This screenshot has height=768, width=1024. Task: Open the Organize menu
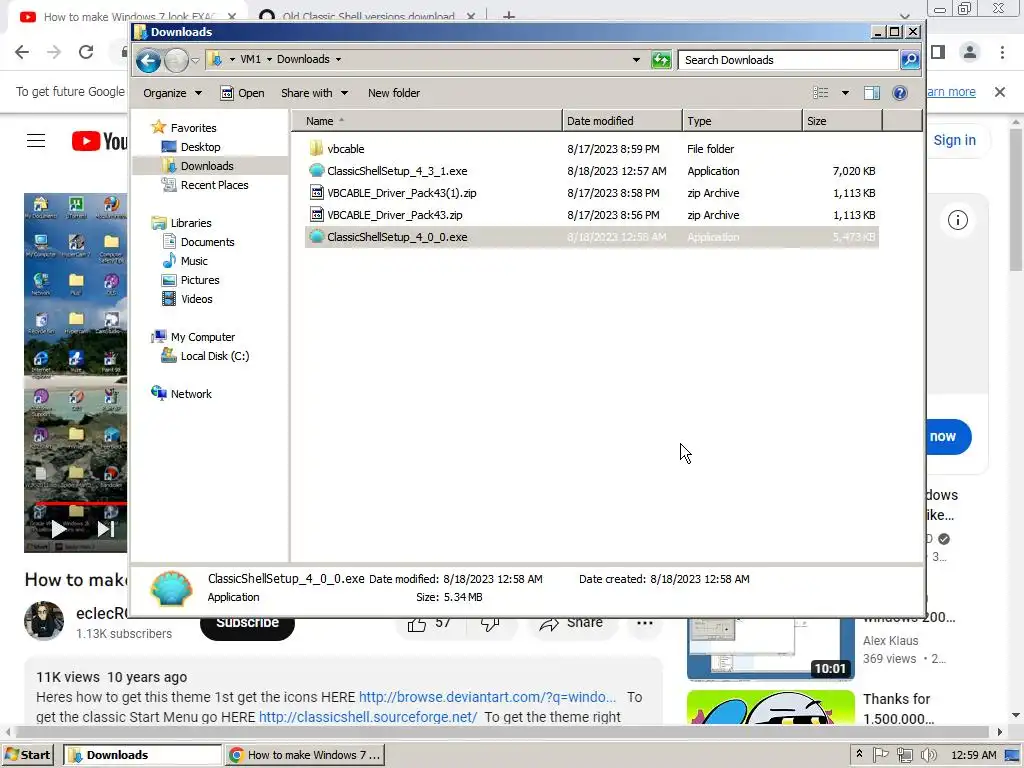point(172,93)
